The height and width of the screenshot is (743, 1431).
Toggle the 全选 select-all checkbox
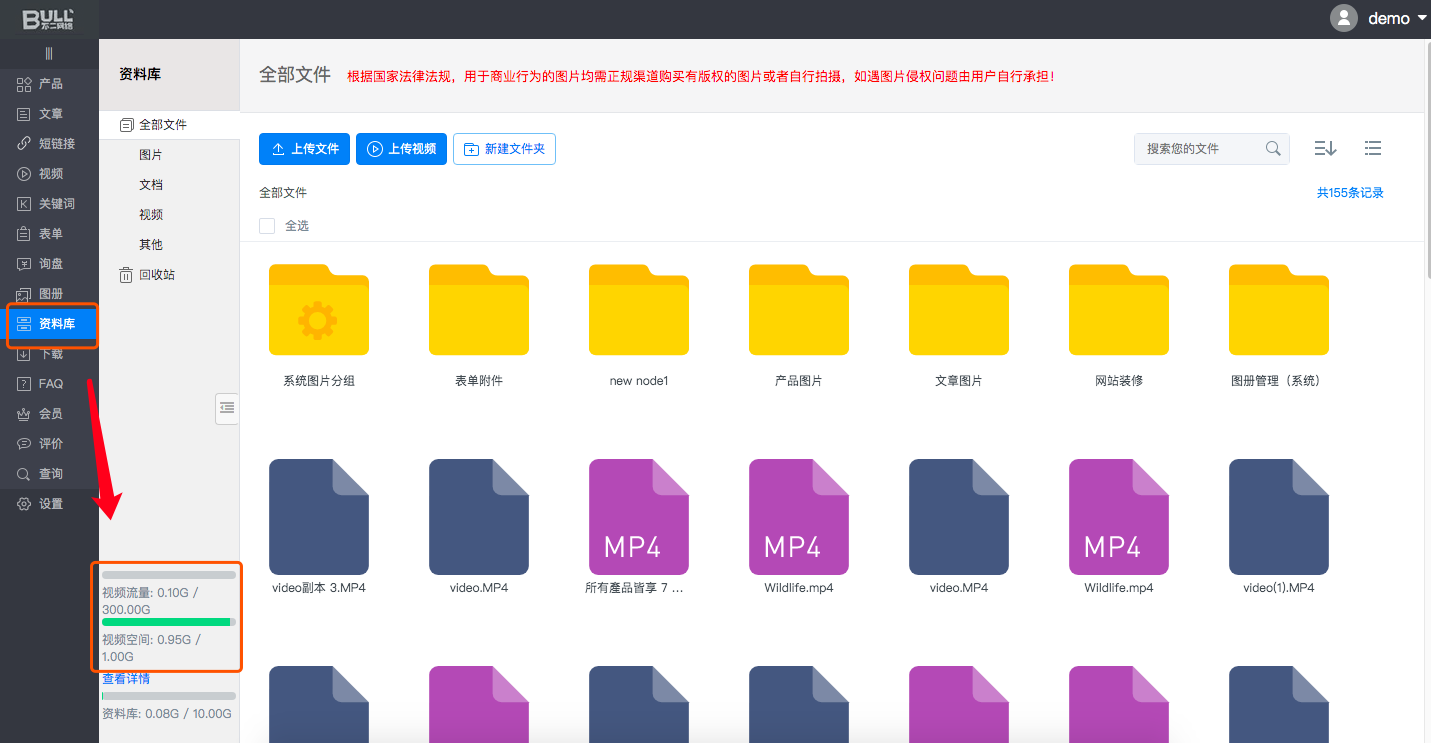(267, 226)
